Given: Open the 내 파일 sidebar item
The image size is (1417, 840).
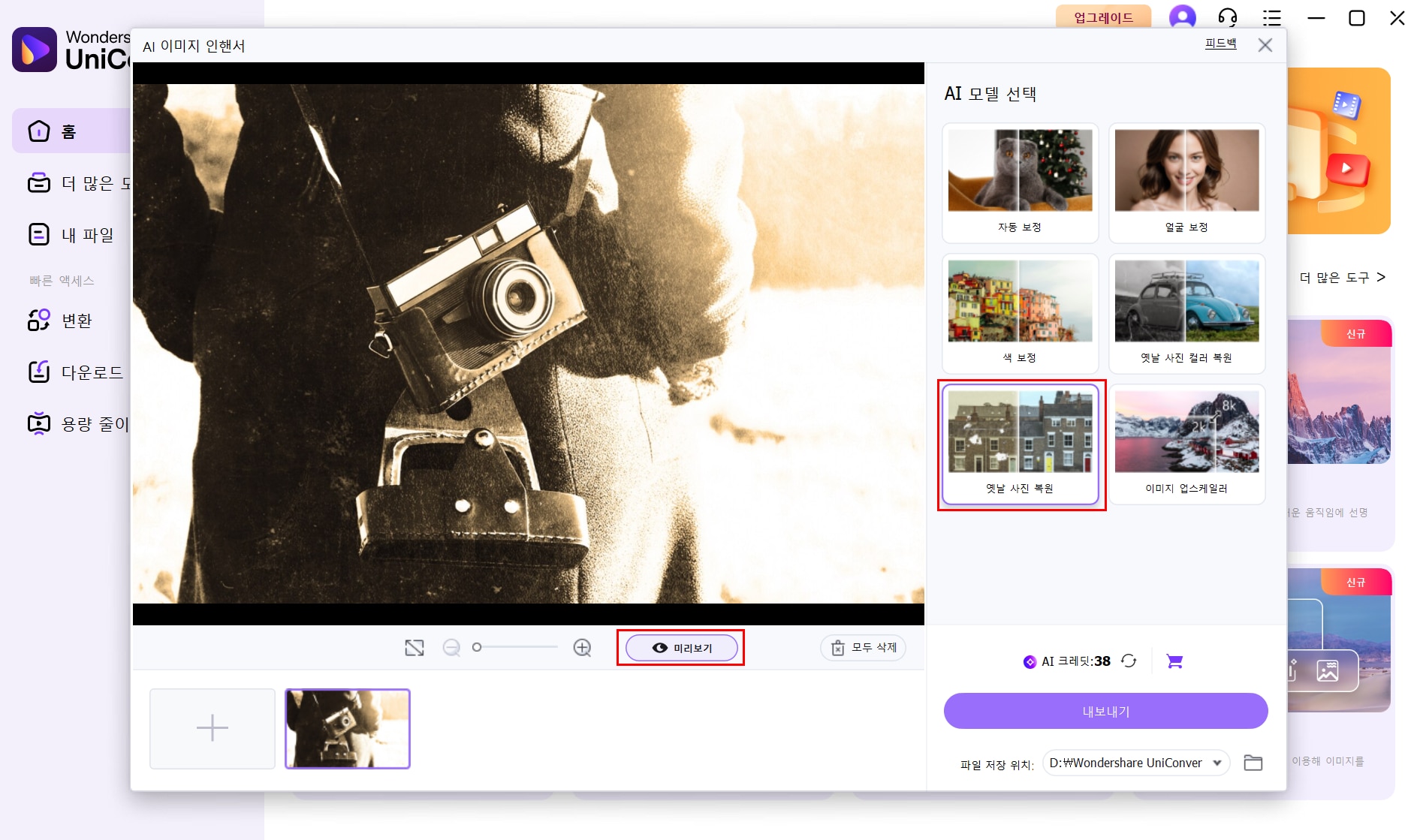Looking at the screenshot, I should [x=86, y=235].
